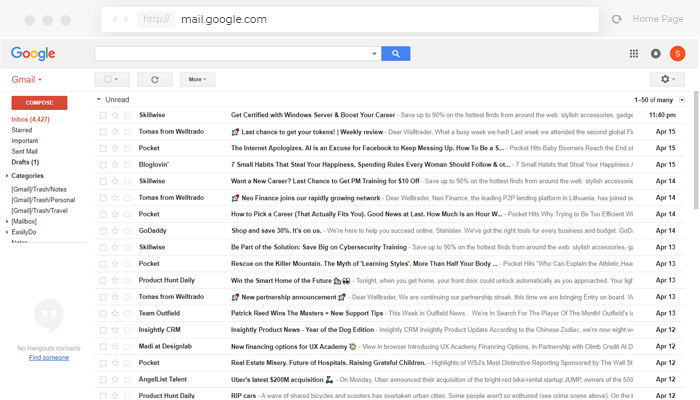Open the [Gmail]/Trash/Travel label
The height and width of the screenshot is (400, 700).
(x=39, y=211)
